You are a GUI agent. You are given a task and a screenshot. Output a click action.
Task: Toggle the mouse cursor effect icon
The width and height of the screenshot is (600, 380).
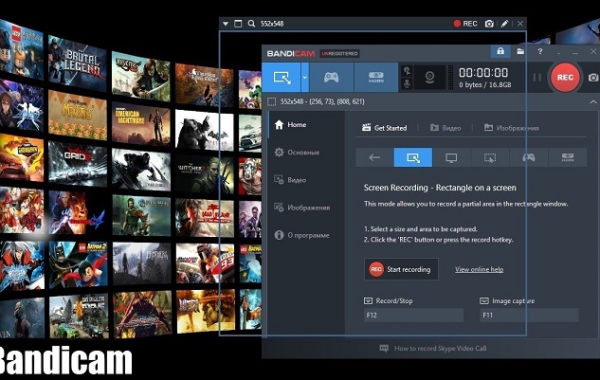[407, 71]
